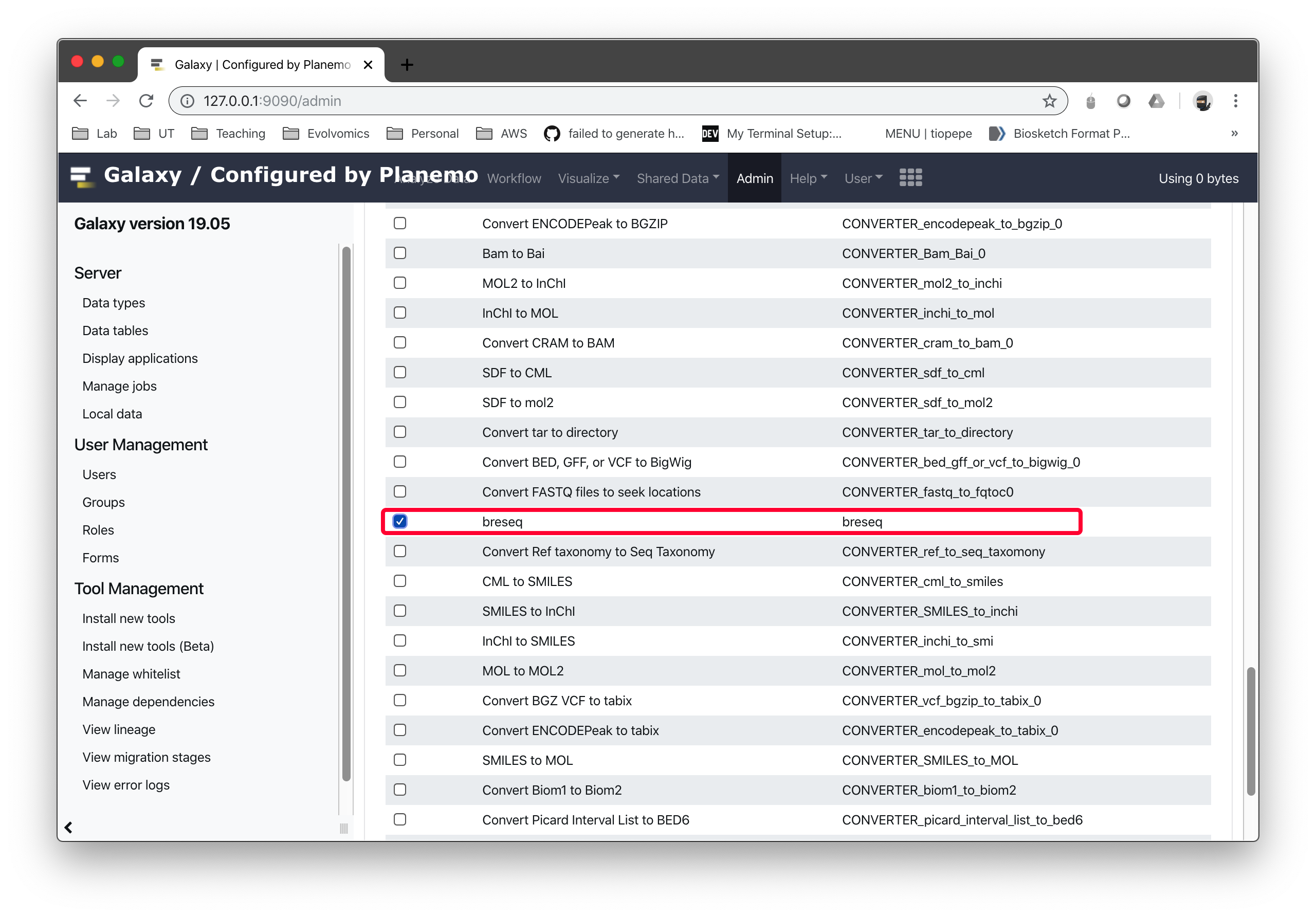Click the browser back arrow

(80, 101)
